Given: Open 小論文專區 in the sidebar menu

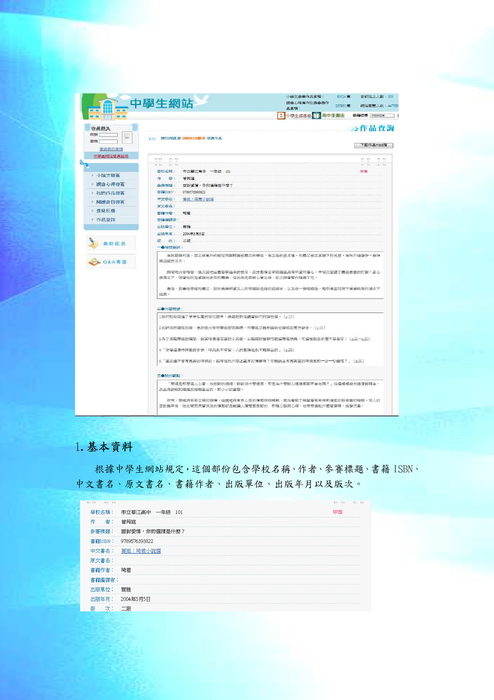Looking at the screenshot, I should 108,175.
